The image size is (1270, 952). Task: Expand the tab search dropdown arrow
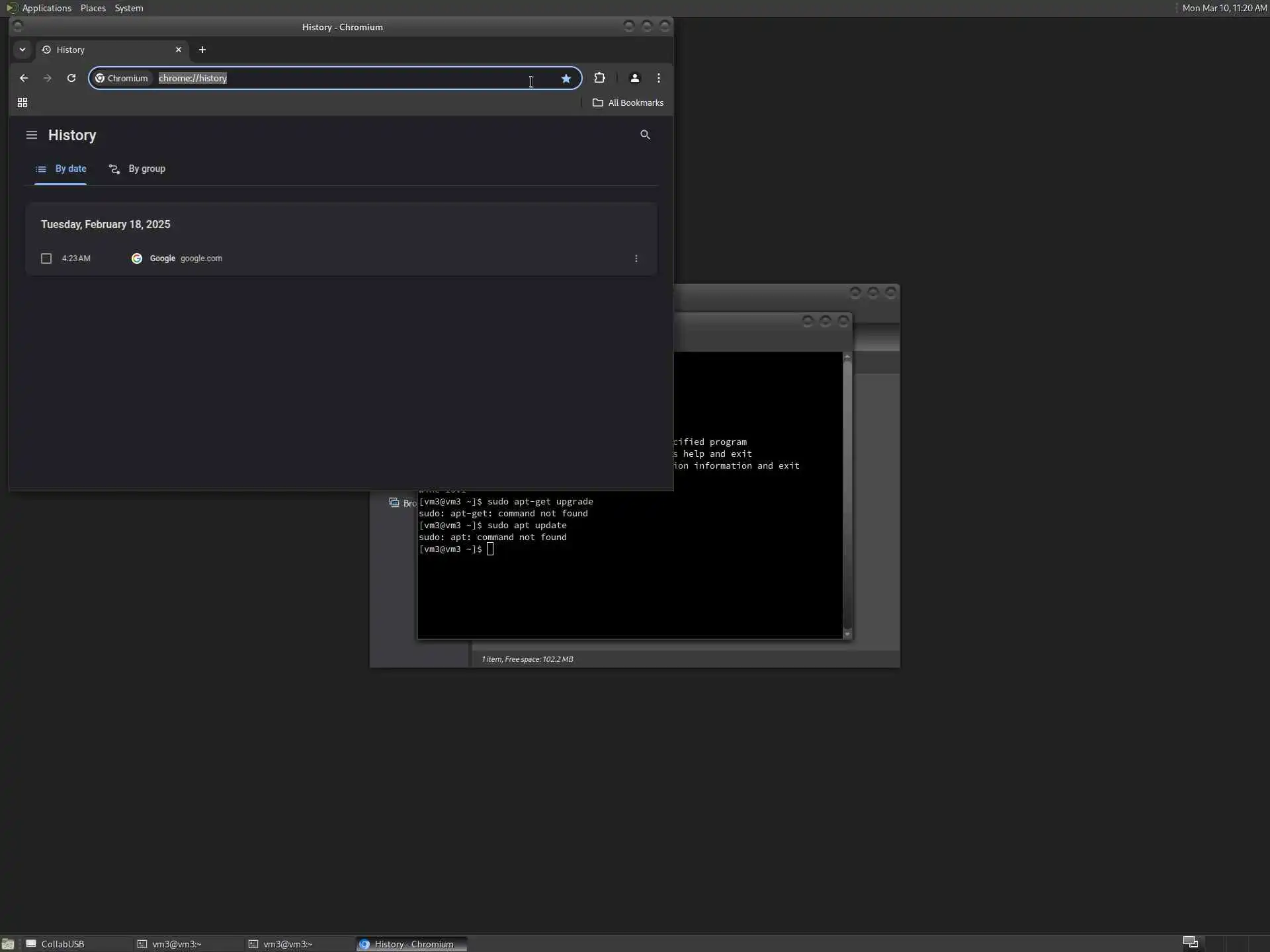point(22,50)
